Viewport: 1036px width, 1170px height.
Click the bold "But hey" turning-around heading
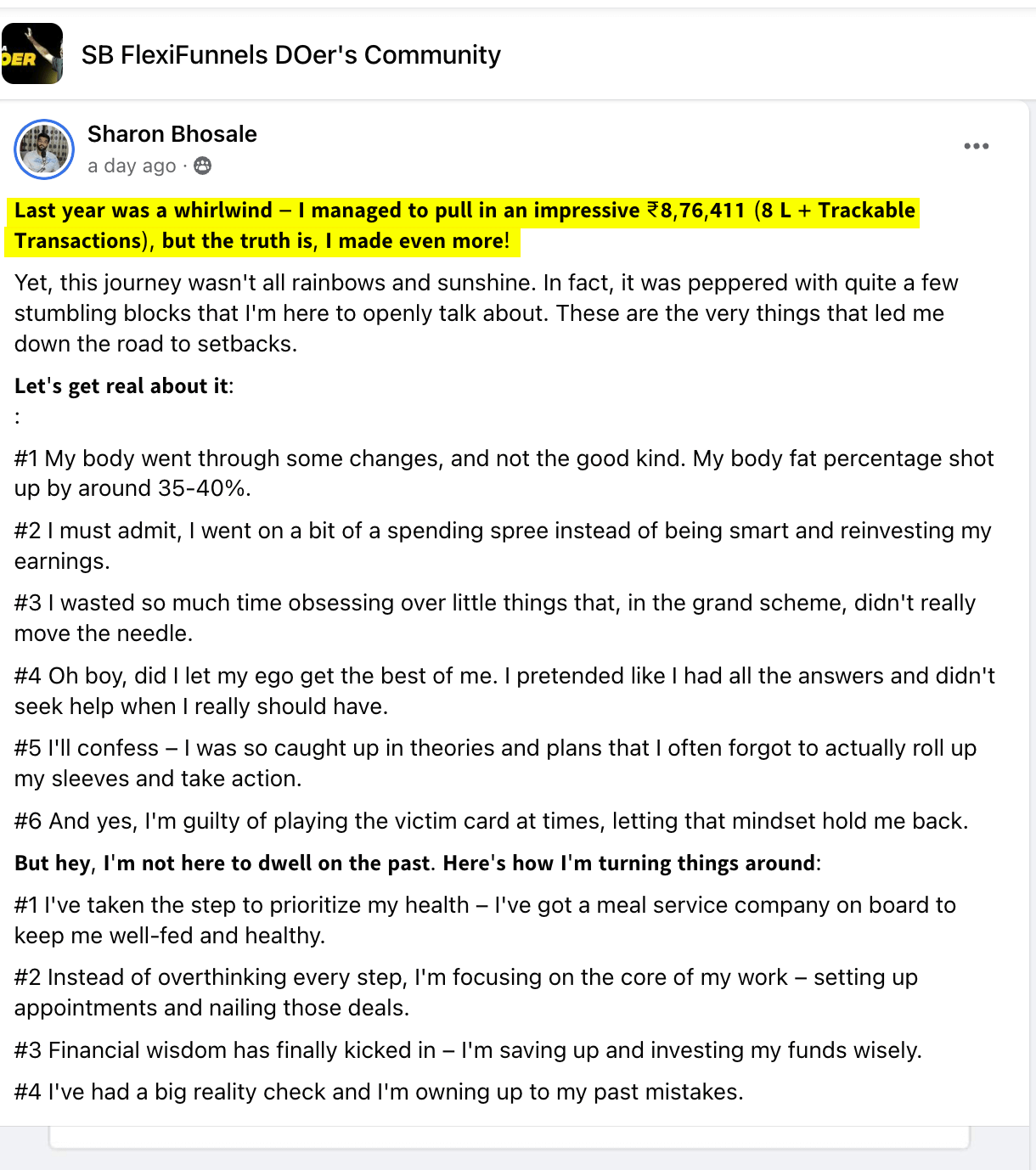click(x=417, y=863)
